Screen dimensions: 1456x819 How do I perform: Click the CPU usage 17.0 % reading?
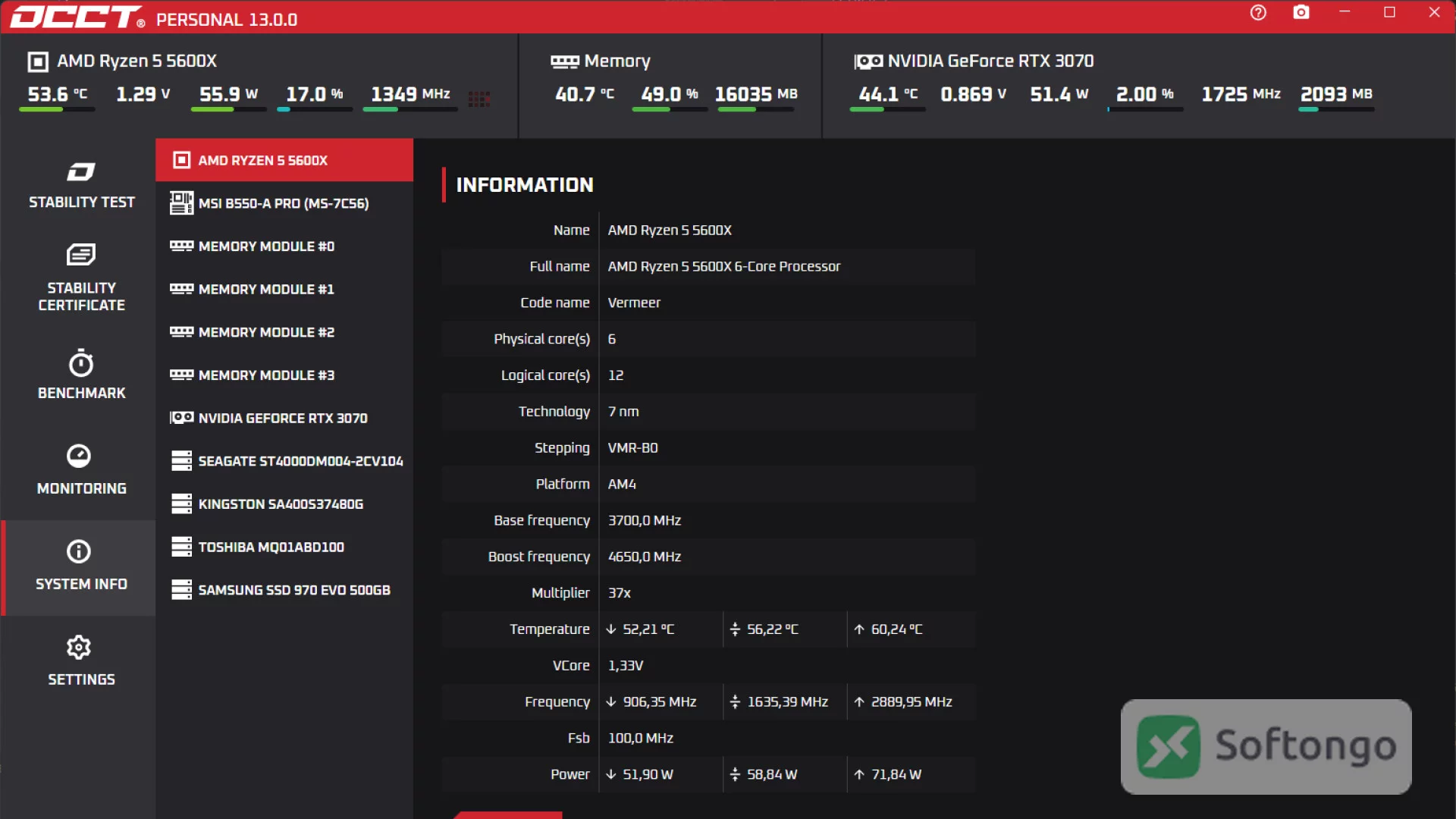[314, 94]
